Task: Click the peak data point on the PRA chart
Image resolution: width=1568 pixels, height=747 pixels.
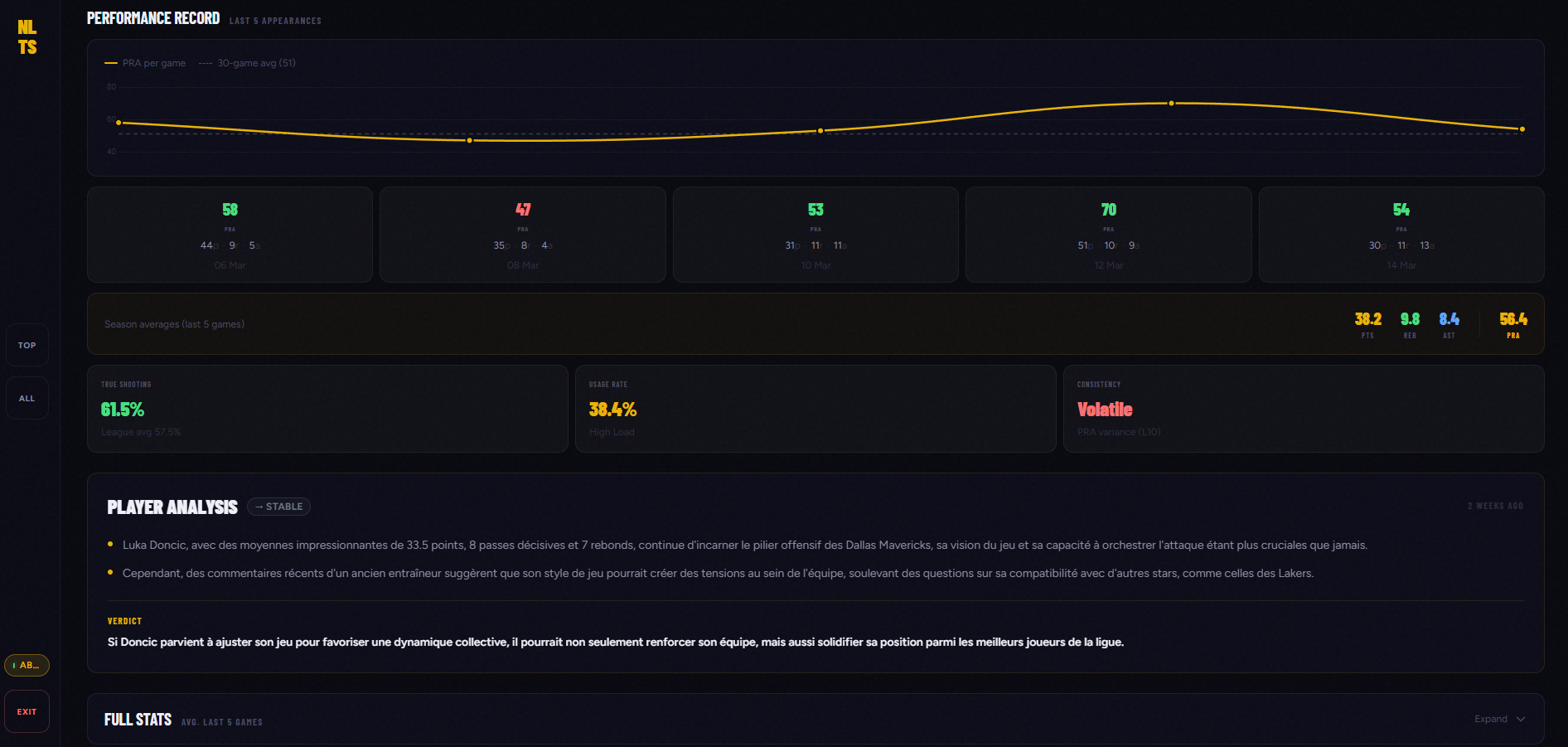Action: click(x=1171, y=102)
